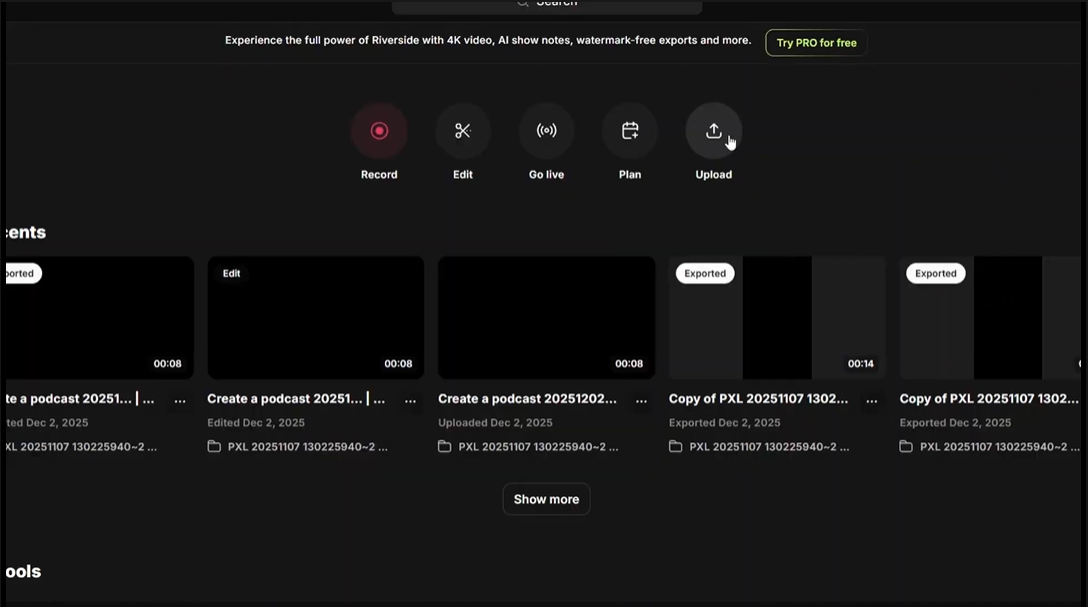
Task: Open the PXL folder link under the Copy of PXL 00:14 item
Action: coord(769,447)
